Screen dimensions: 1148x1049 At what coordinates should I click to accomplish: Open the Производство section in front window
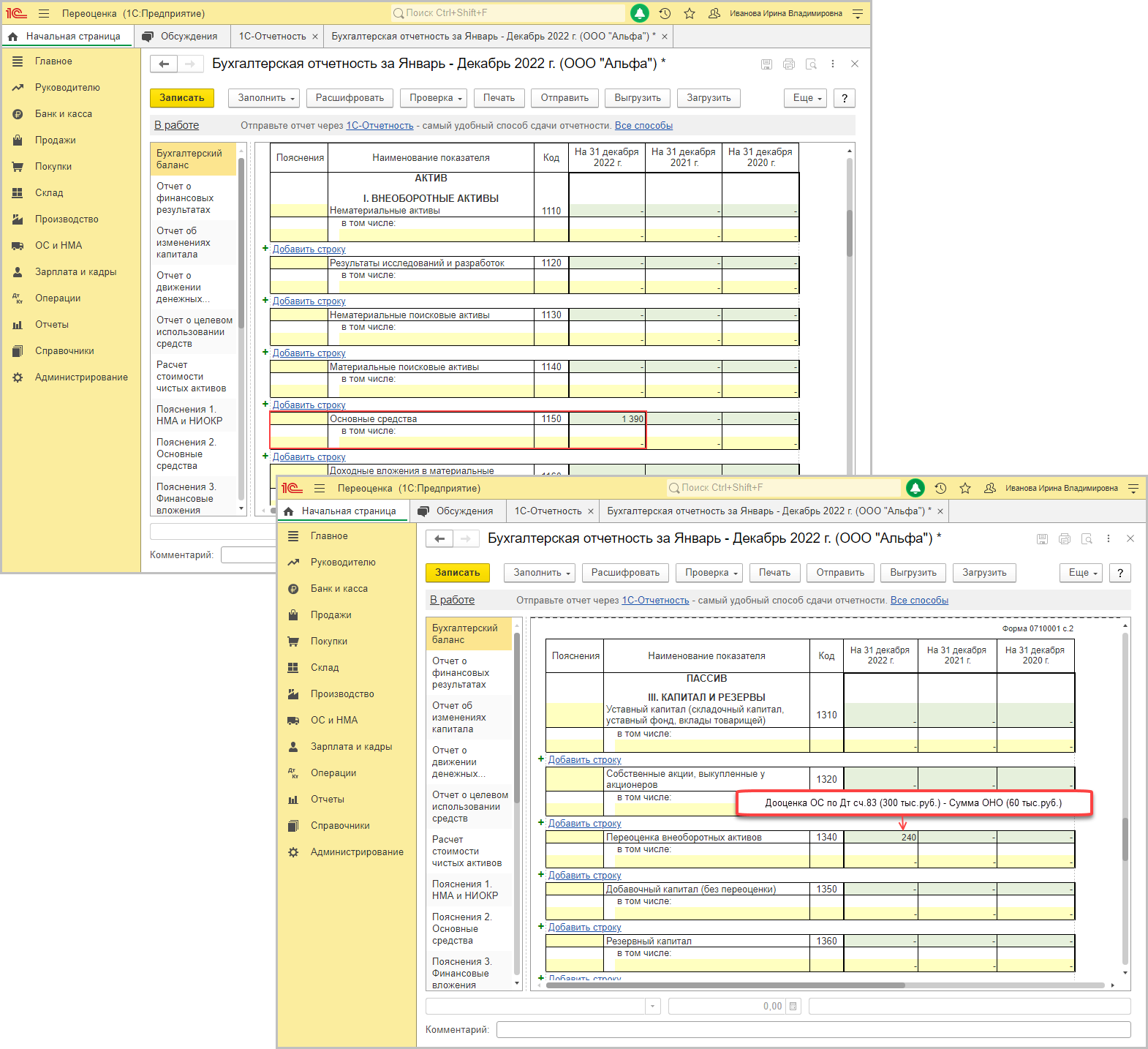[x=342, y=693]
